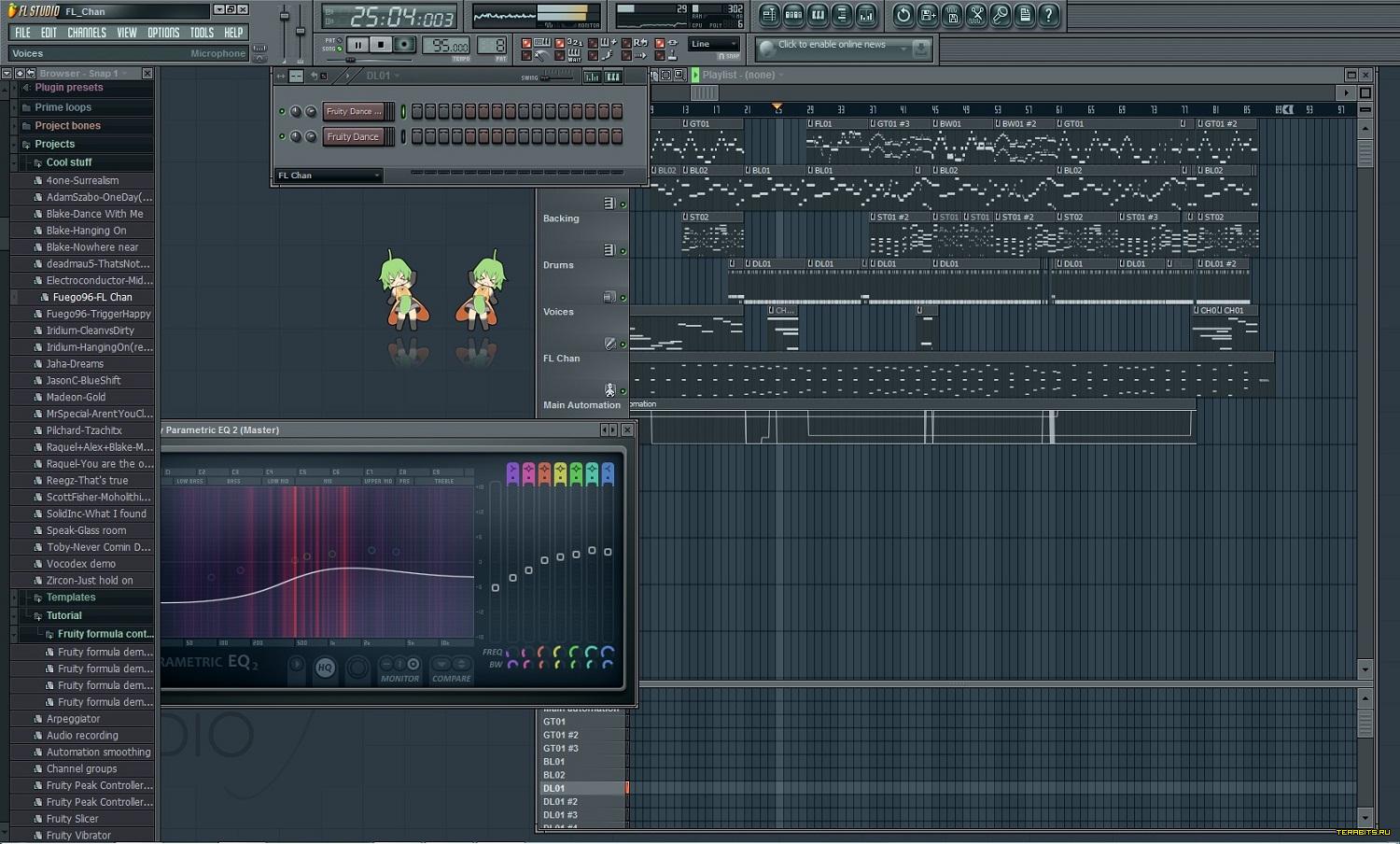The image size is (1400, 844).
Task: Click the help question mark icon
Action: (x=1049, y=15)
